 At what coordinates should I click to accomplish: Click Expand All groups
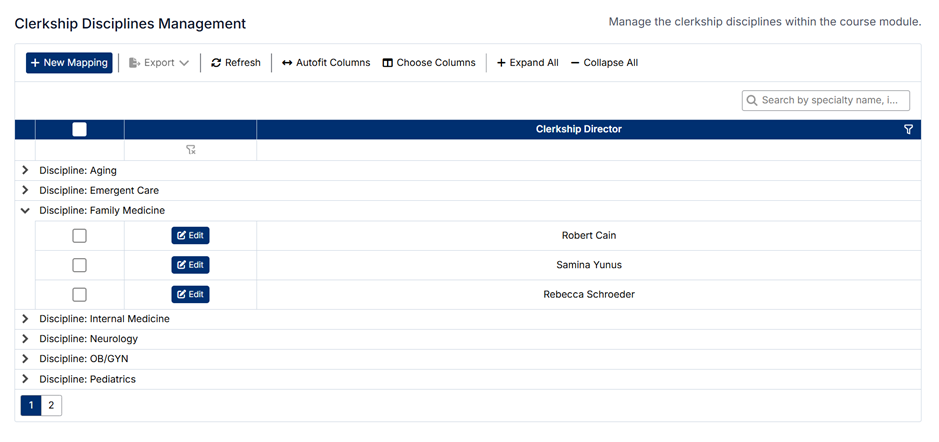click(527, 63)
